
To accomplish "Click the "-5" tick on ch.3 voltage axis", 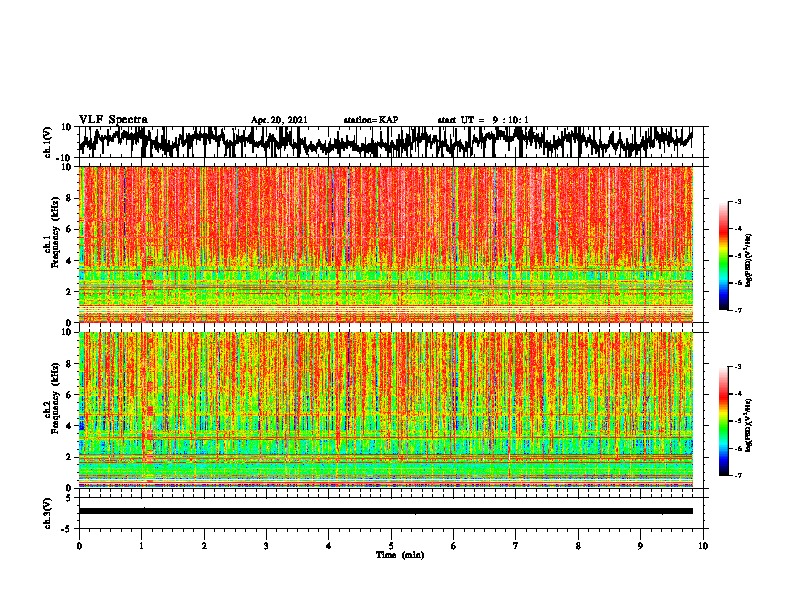I will 67,529.
